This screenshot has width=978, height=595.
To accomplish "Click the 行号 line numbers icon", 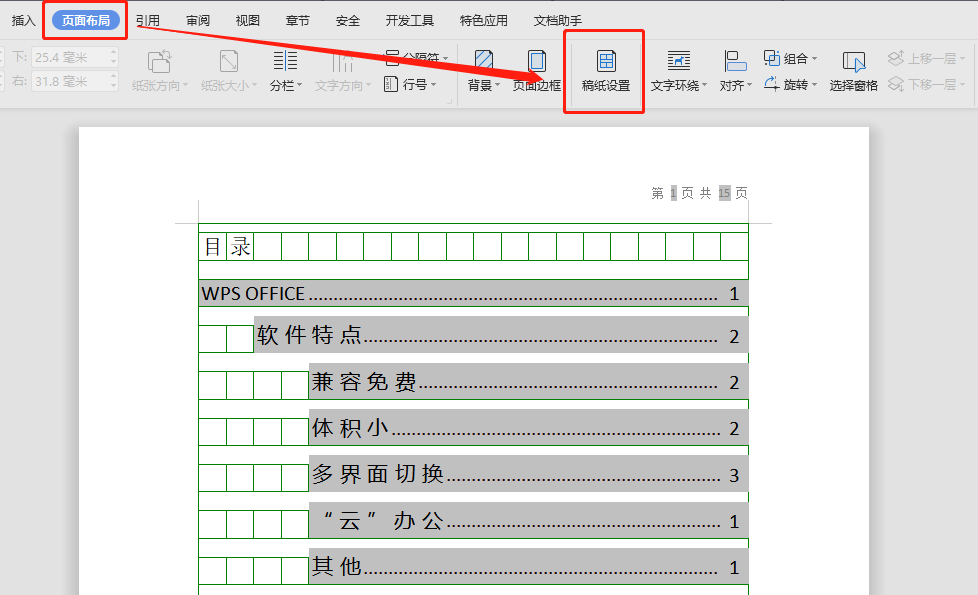I will coord(391,84).
